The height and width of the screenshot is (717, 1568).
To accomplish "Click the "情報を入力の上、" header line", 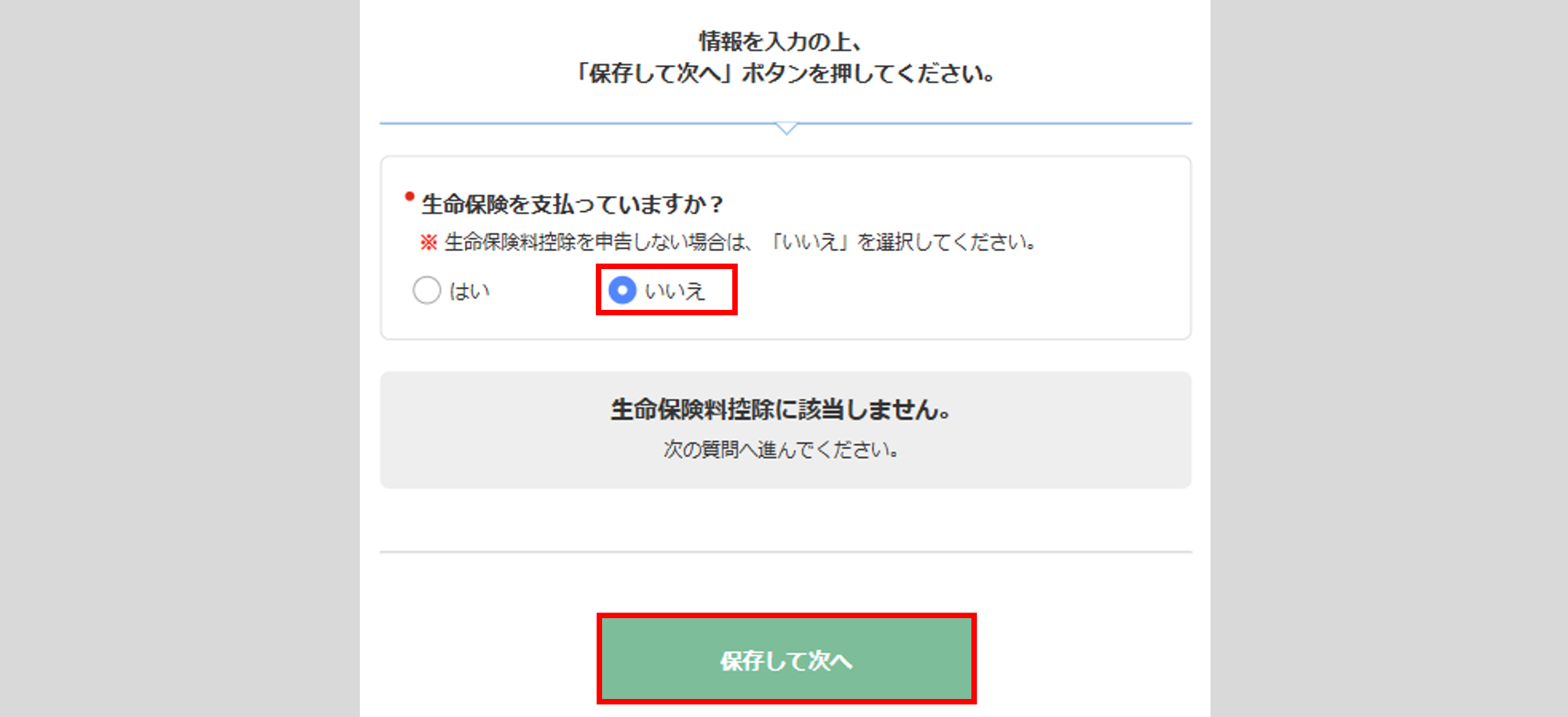I will click(781, 41).
